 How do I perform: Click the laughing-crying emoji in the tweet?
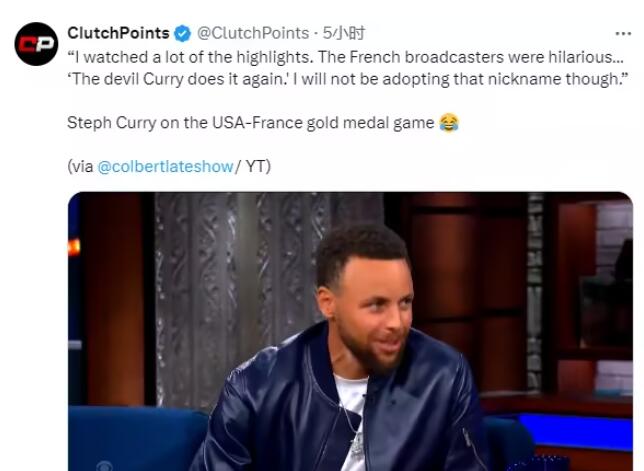pos(449,122)
